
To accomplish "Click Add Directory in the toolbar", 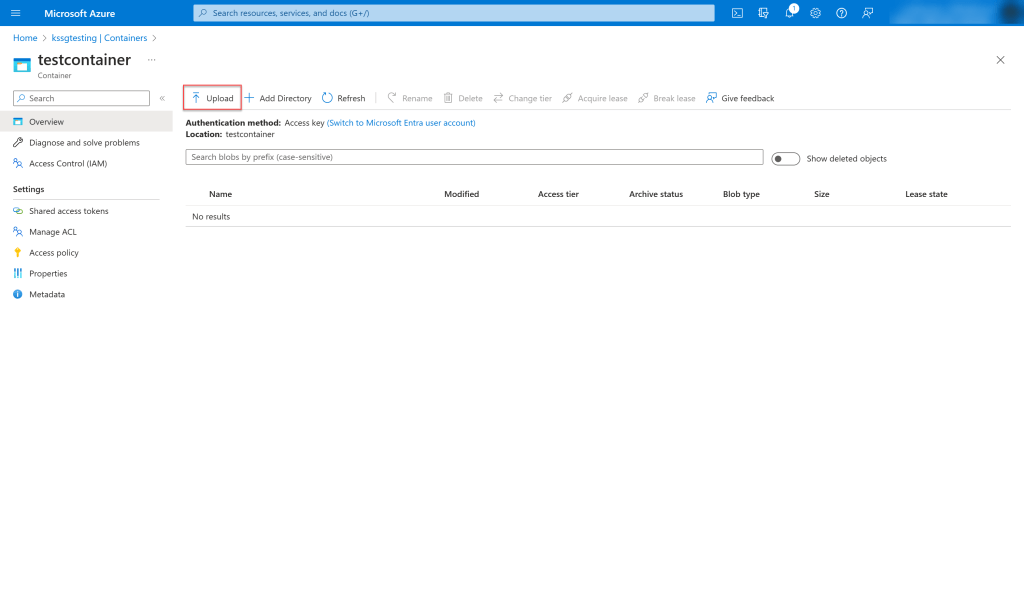I will click(278, 98).
